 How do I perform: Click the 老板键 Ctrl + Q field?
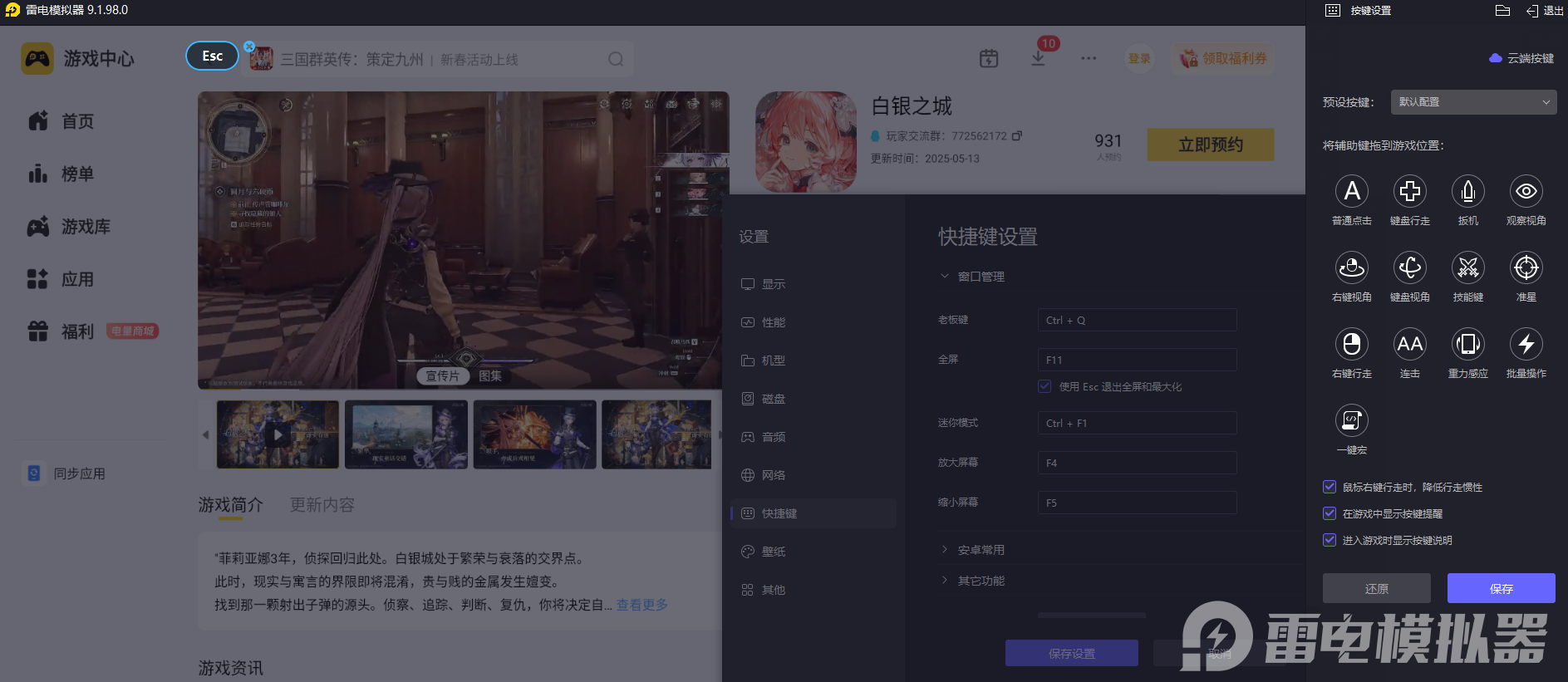tap(1138, 320)
